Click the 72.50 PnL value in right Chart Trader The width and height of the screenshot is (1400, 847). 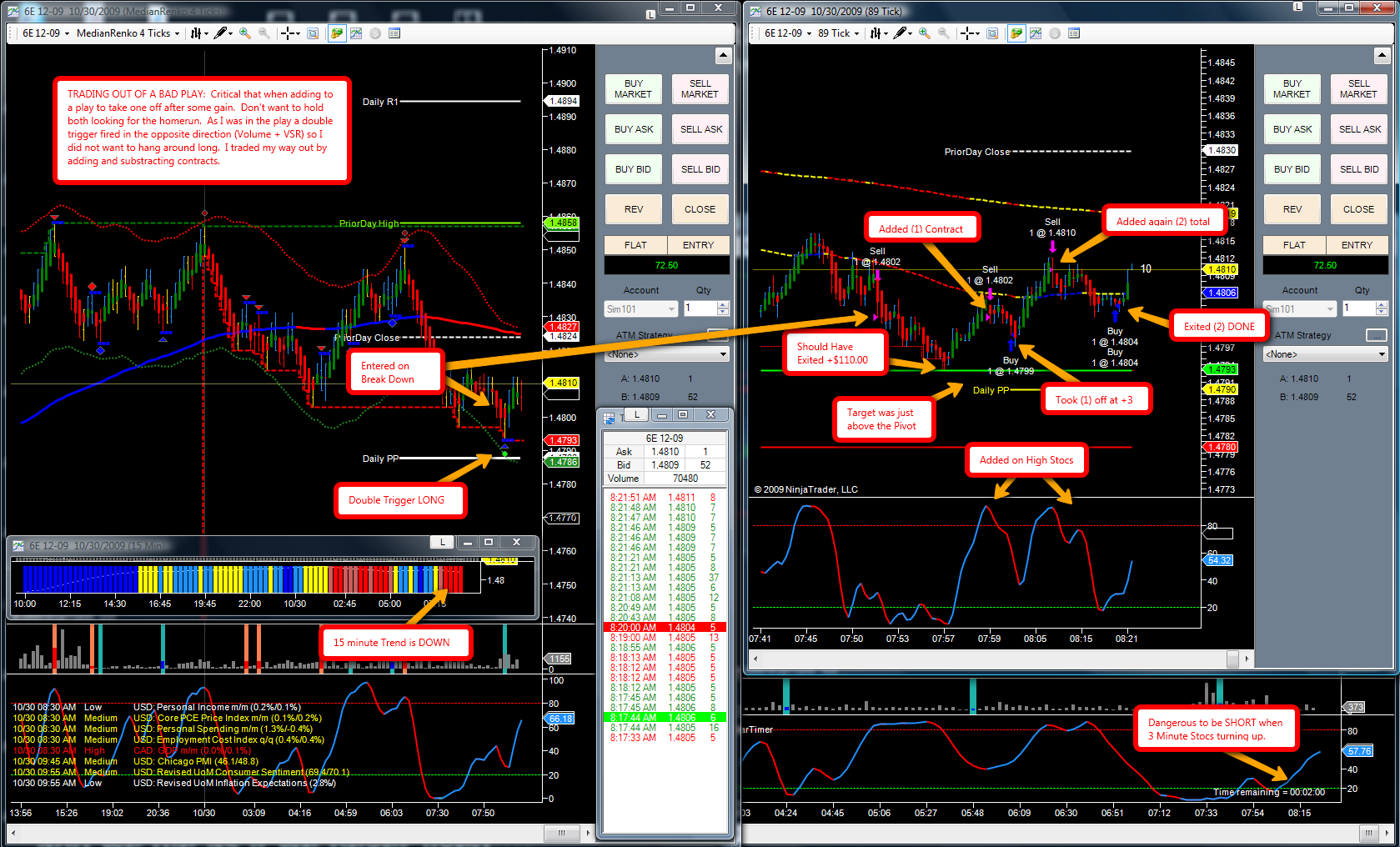1326,265
